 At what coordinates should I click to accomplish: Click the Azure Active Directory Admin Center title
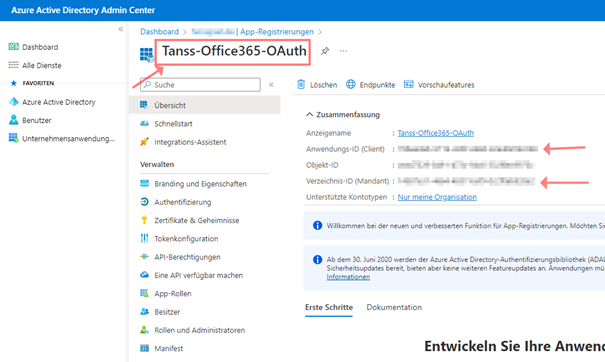click(x=83, y=10)
